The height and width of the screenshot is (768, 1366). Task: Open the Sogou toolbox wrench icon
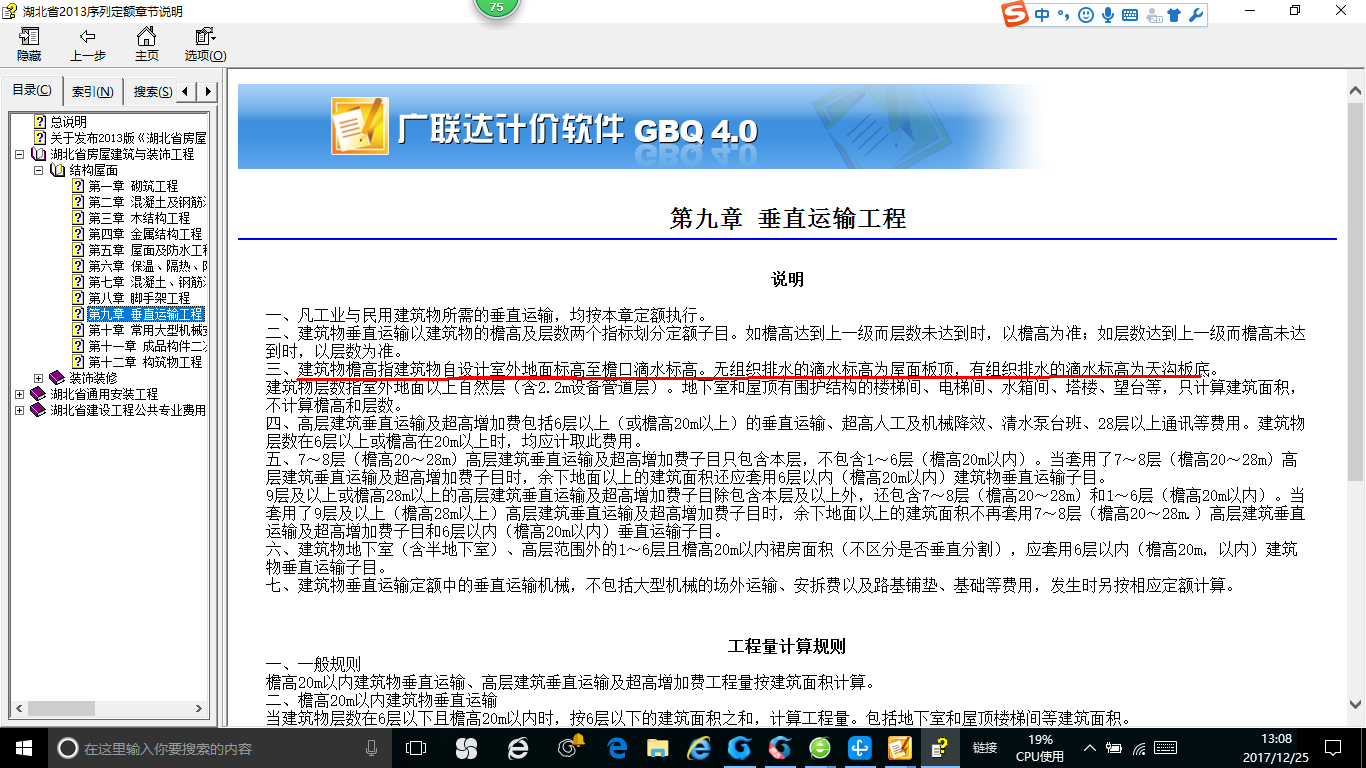point(1195,15)
